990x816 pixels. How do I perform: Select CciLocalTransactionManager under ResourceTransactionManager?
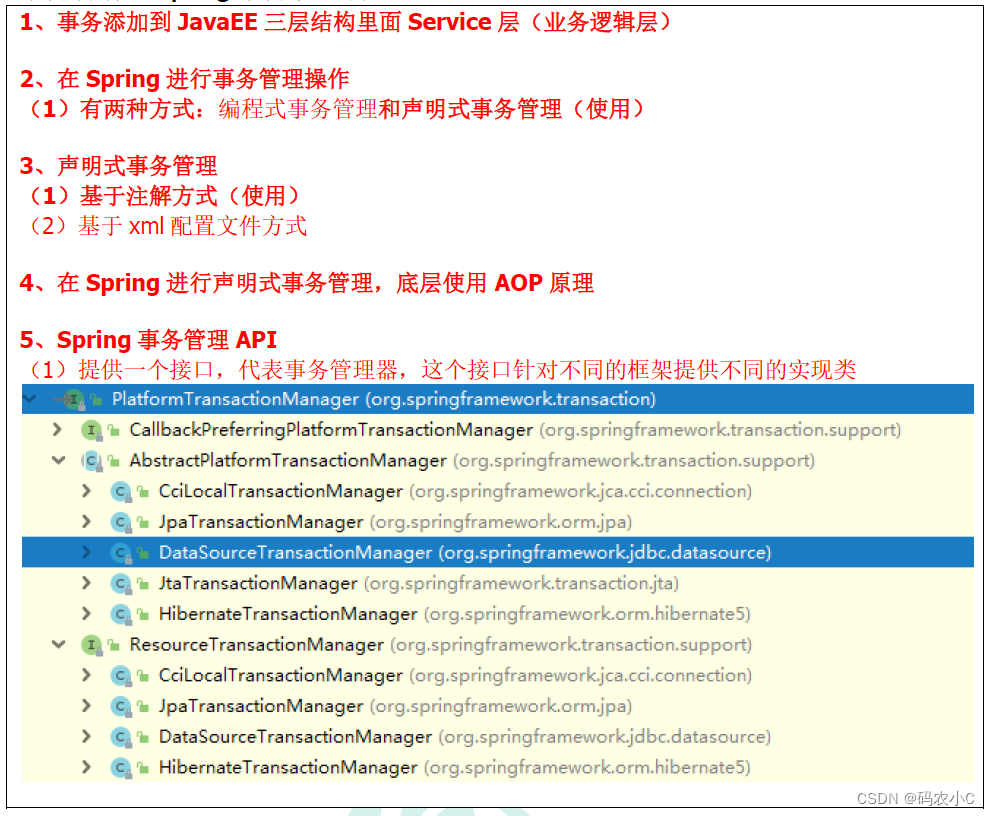pos(498,675)
